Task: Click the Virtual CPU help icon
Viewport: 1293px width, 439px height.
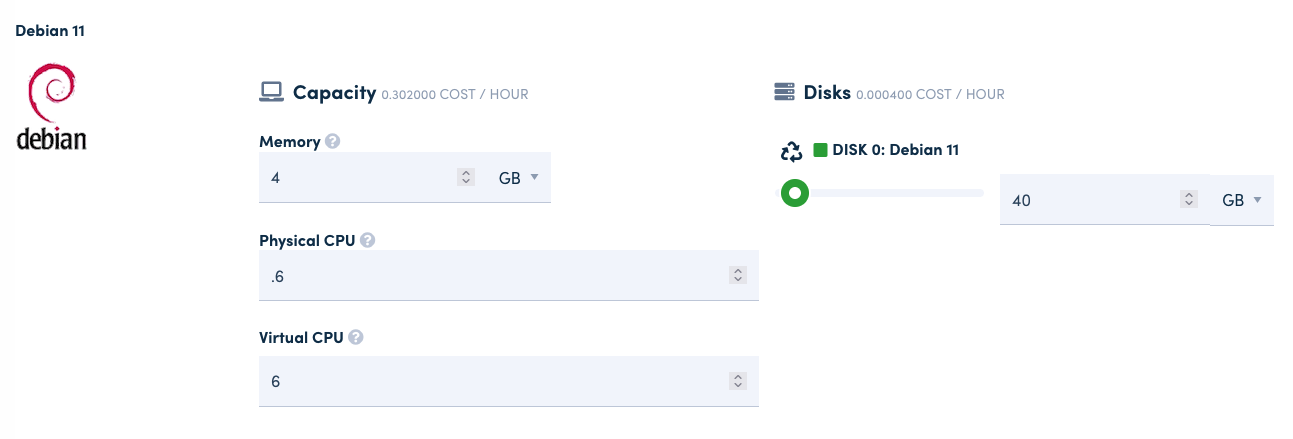Action: click(x=356, y=337)
